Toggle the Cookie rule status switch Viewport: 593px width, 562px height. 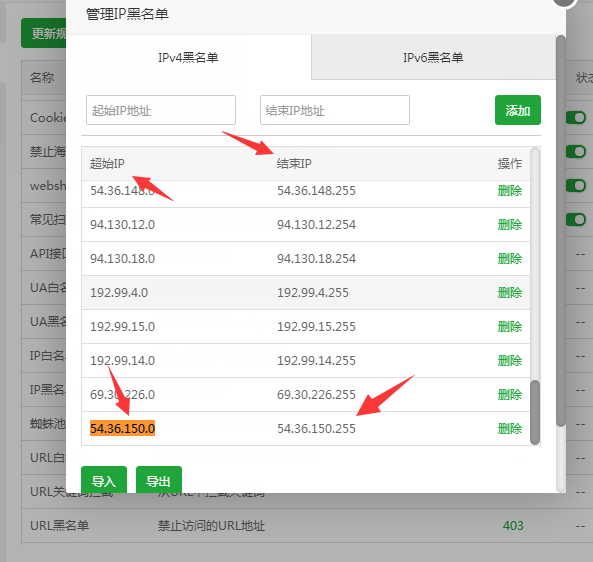tap(576, 118)
